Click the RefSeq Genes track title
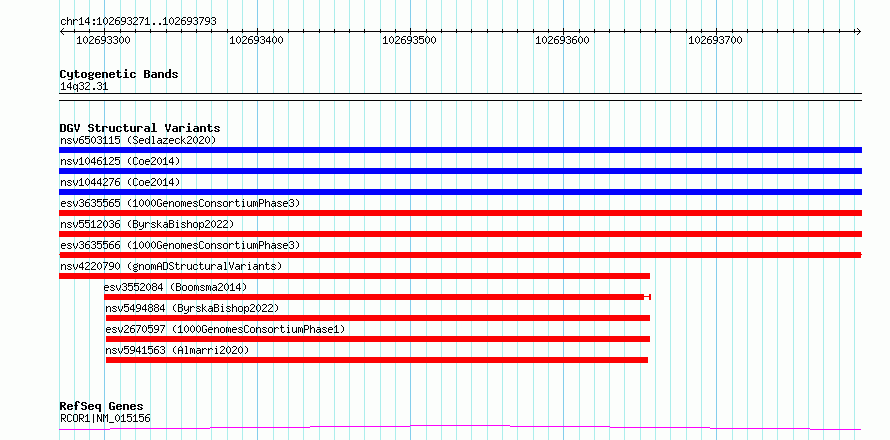This screenshot has width=890, height=440. click(x=101, y=406)
